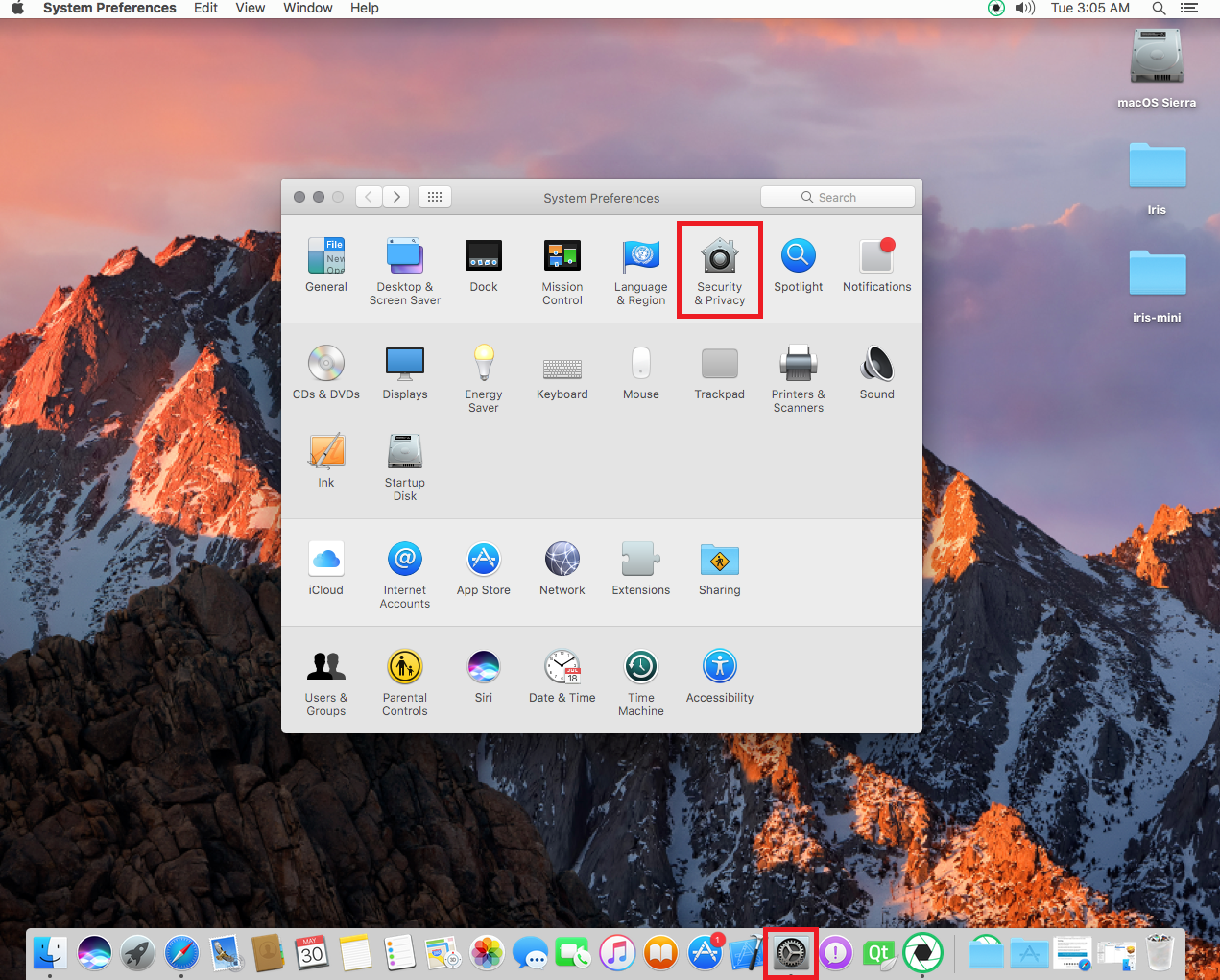Open Spotlight preferences
1220x980 pixels.
[799, 265]
